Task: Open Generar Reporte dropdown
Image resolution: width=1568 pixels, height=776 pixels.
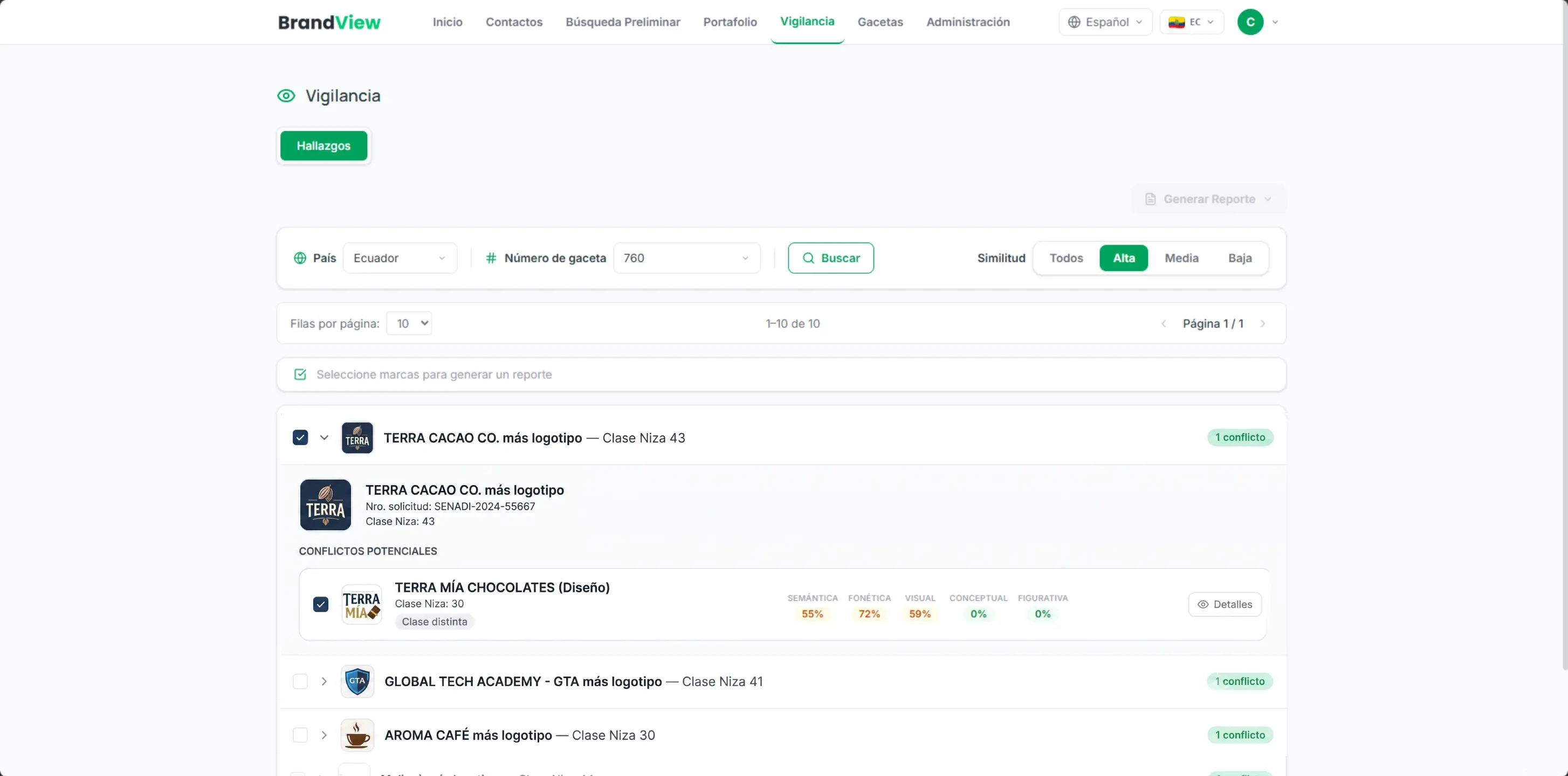Action: pos(1209,199)
